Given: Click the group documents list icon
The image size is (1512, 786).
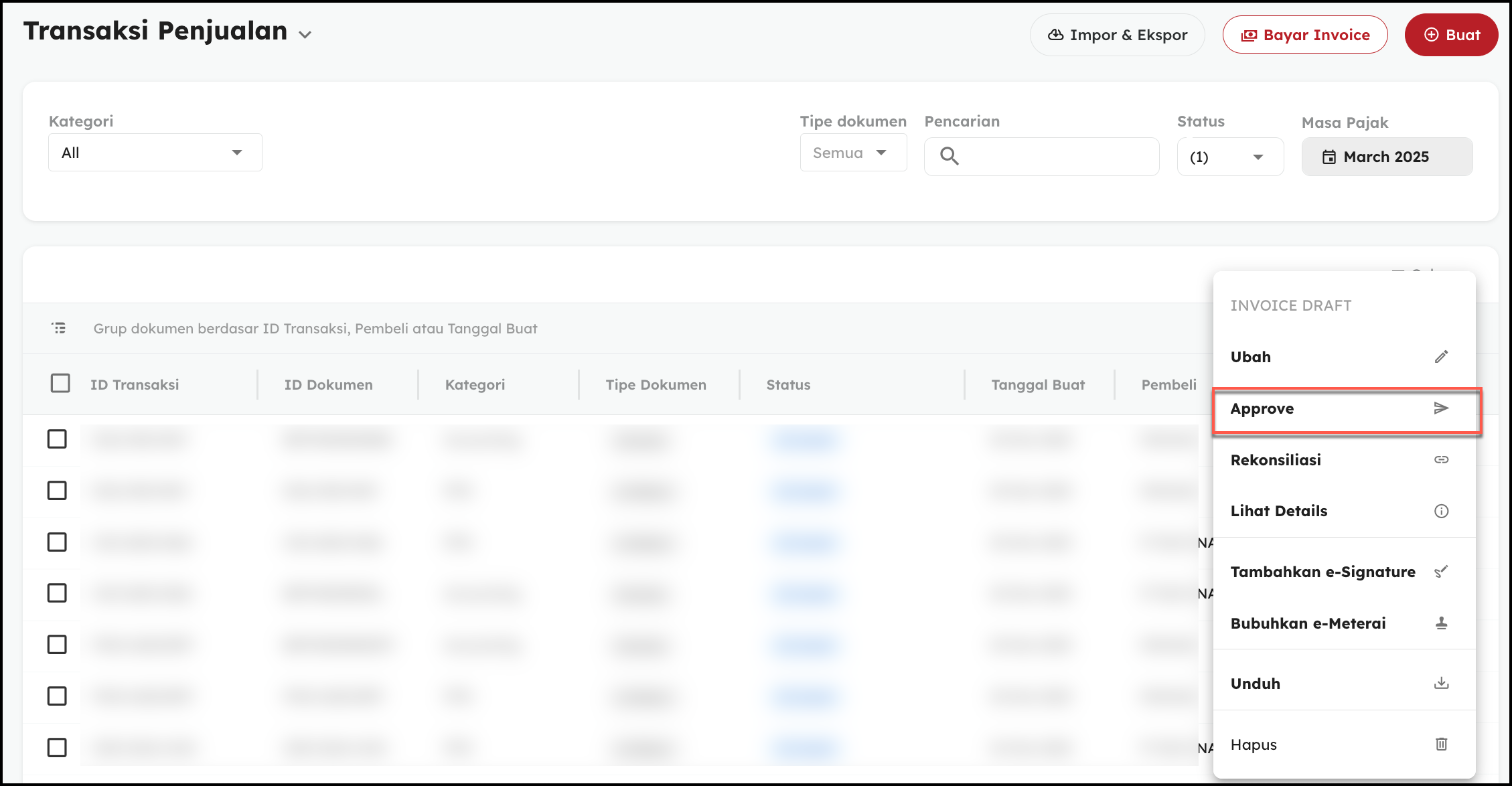Looking at the screenshot, I should pos(59,328).
